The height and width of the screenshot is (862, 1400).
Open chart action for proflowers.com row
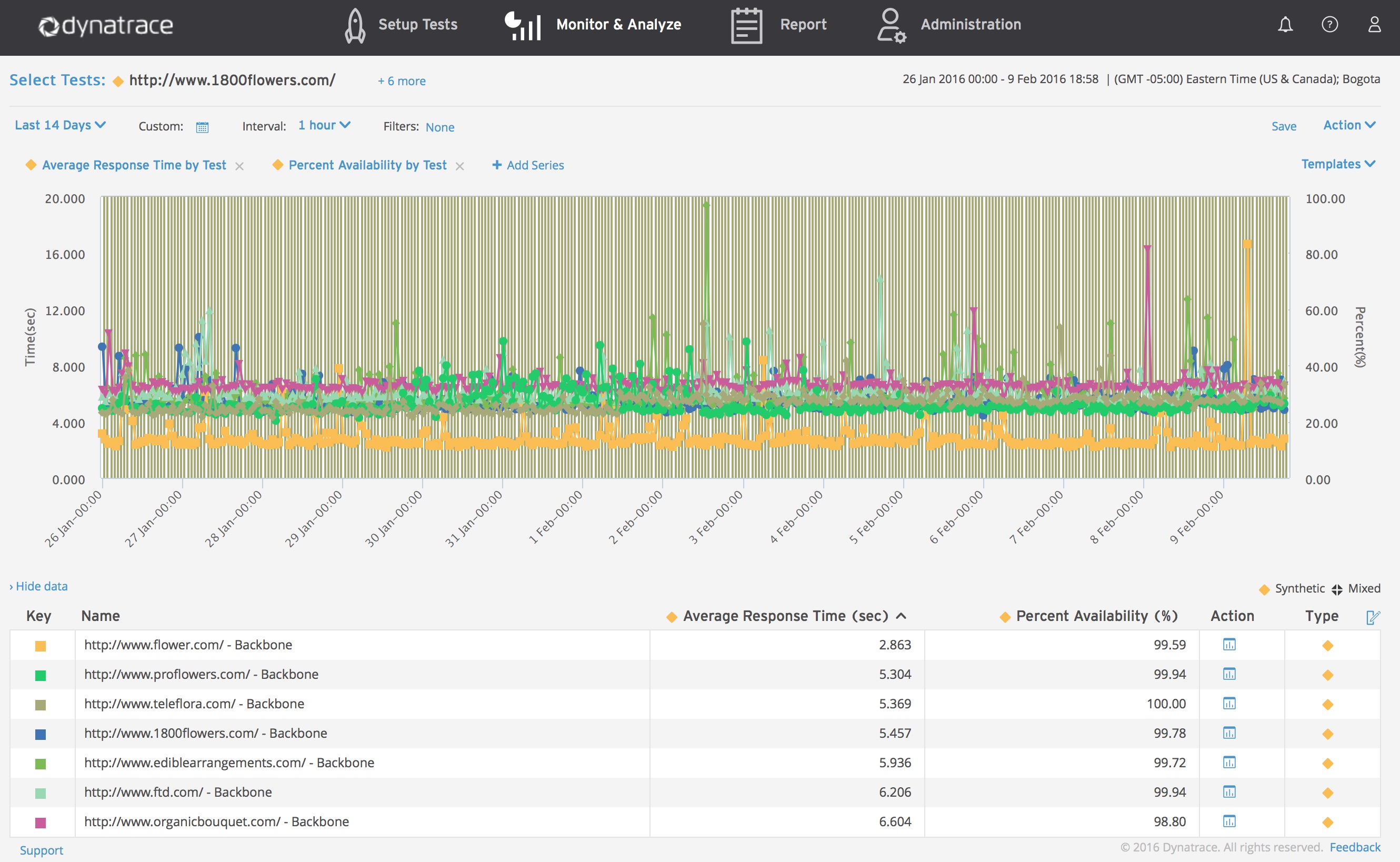(x=1229, y=675)
